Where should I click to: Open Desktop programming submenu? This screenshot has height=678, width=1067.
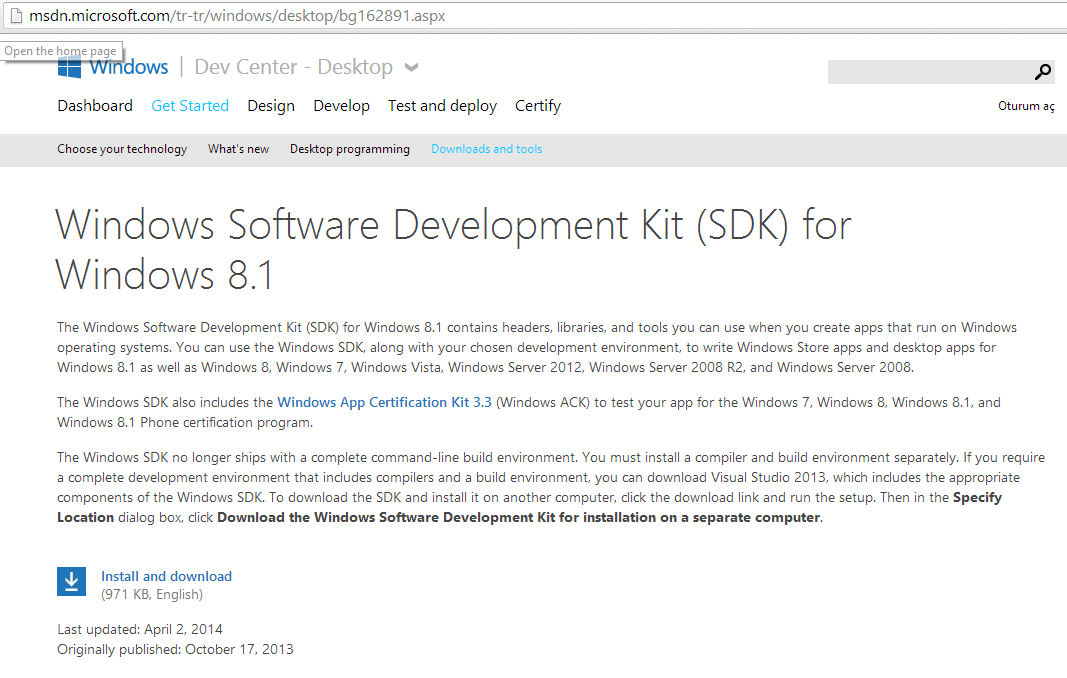click(x=350, y=149)
